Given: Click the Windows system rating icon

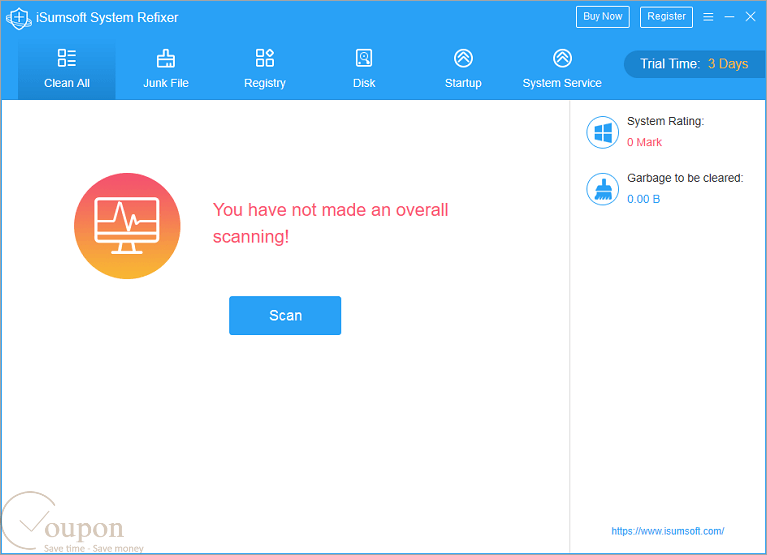Looking at the screenshot, I should [x=603, y=133].
